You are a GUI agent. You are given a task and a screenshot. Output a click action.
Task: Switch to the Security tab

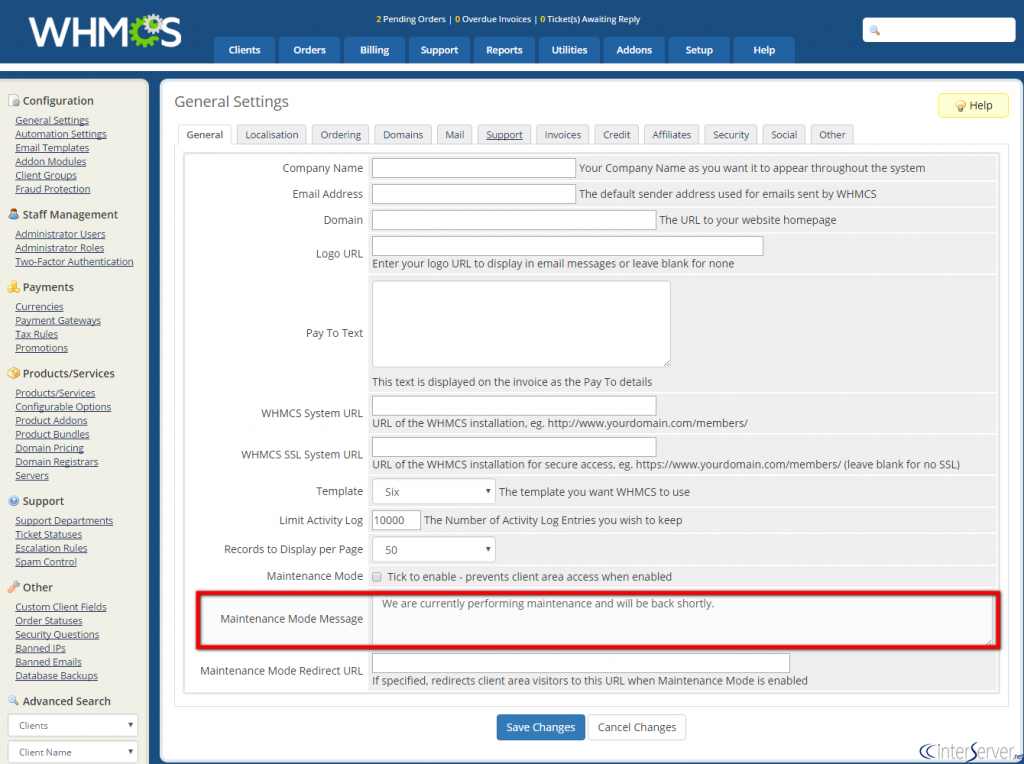coord(731,135)
